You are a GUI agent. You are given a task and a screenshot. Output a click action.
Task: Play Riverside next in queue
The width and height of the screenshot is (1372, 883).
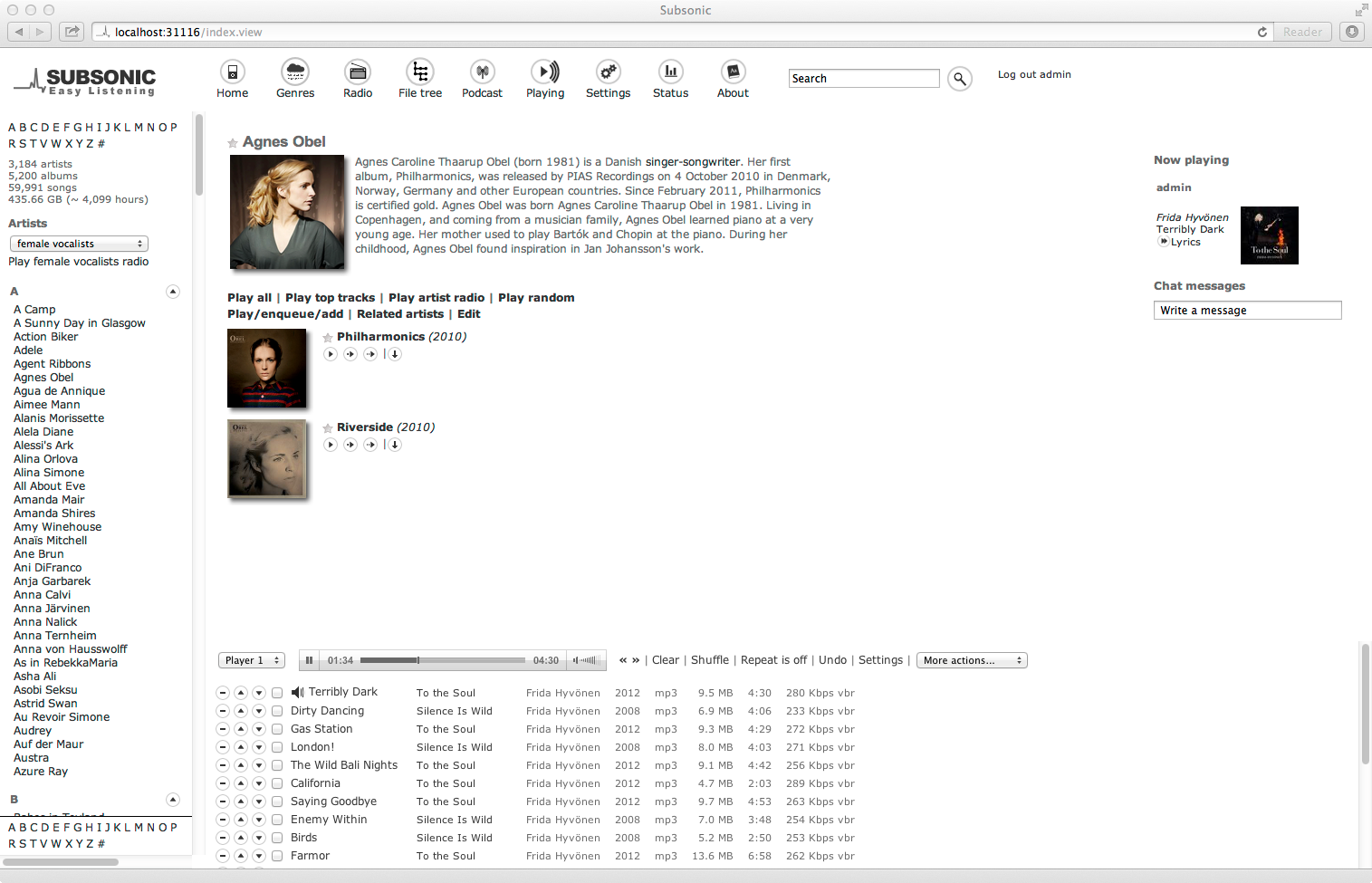(350, 445)
